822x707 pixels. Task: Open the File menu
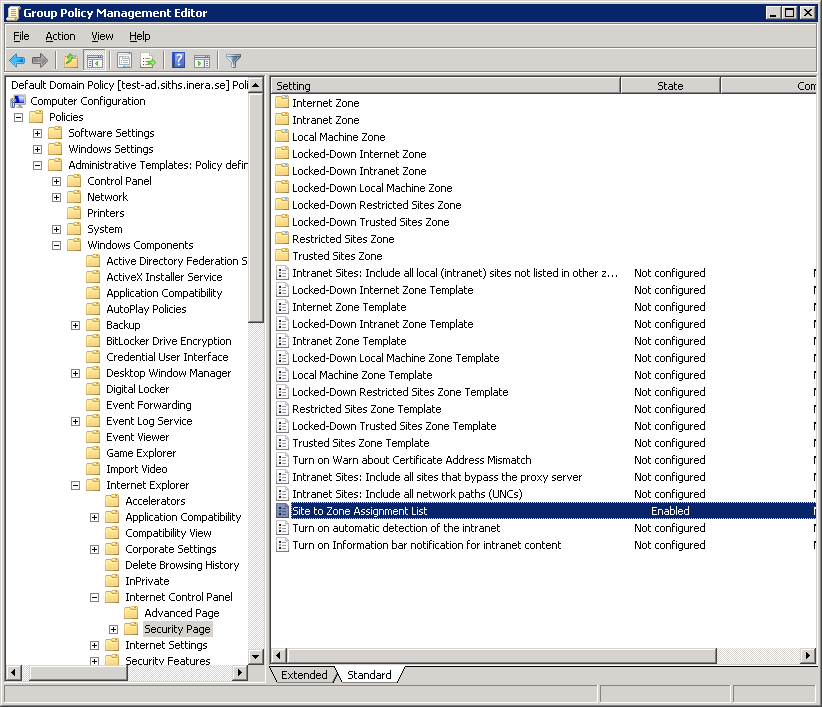click(21, 36)
